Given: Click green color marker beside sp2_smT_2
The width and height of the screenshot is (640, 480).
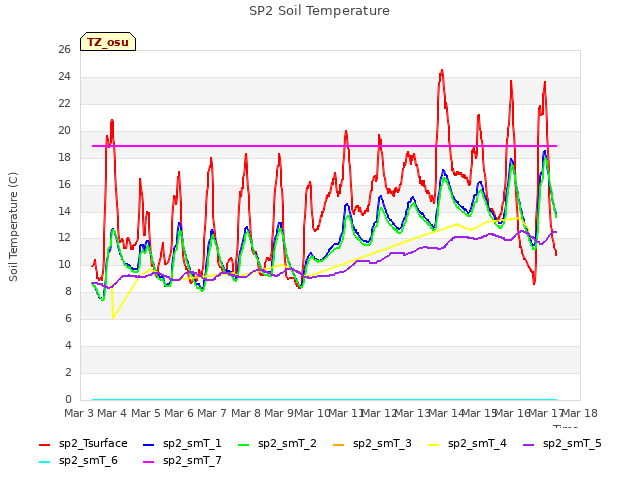Looking at the screenshot, I should coord(244,444).
